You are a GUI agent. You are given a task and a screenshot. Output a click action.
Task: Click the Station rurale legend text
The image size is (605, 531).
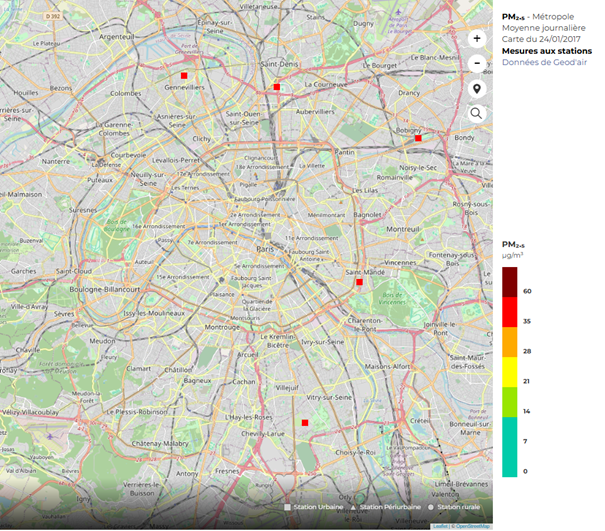click(459, 507)
